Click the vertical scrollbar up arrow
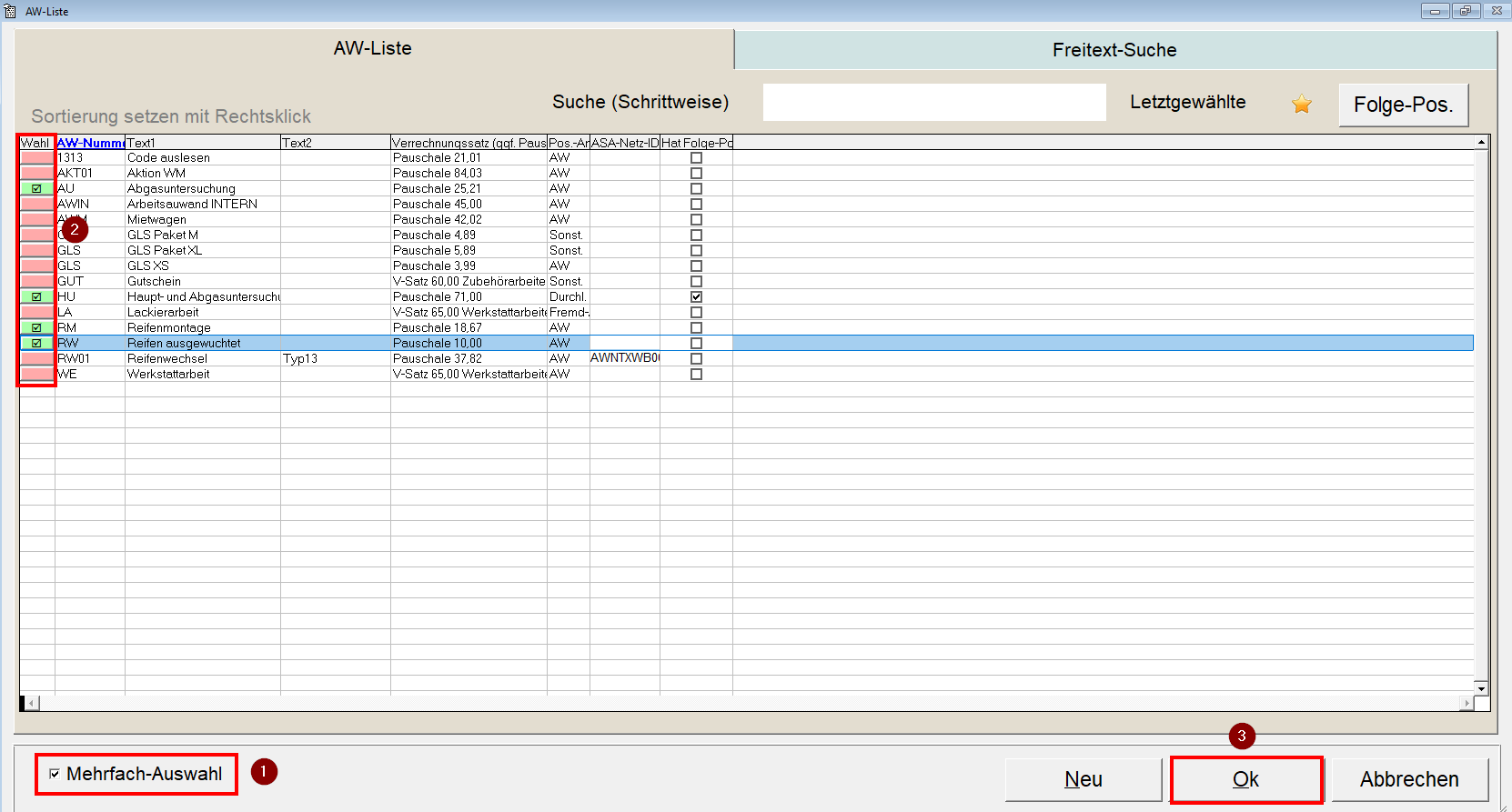Screen dimensions: 1512x812 (1481, 142)
